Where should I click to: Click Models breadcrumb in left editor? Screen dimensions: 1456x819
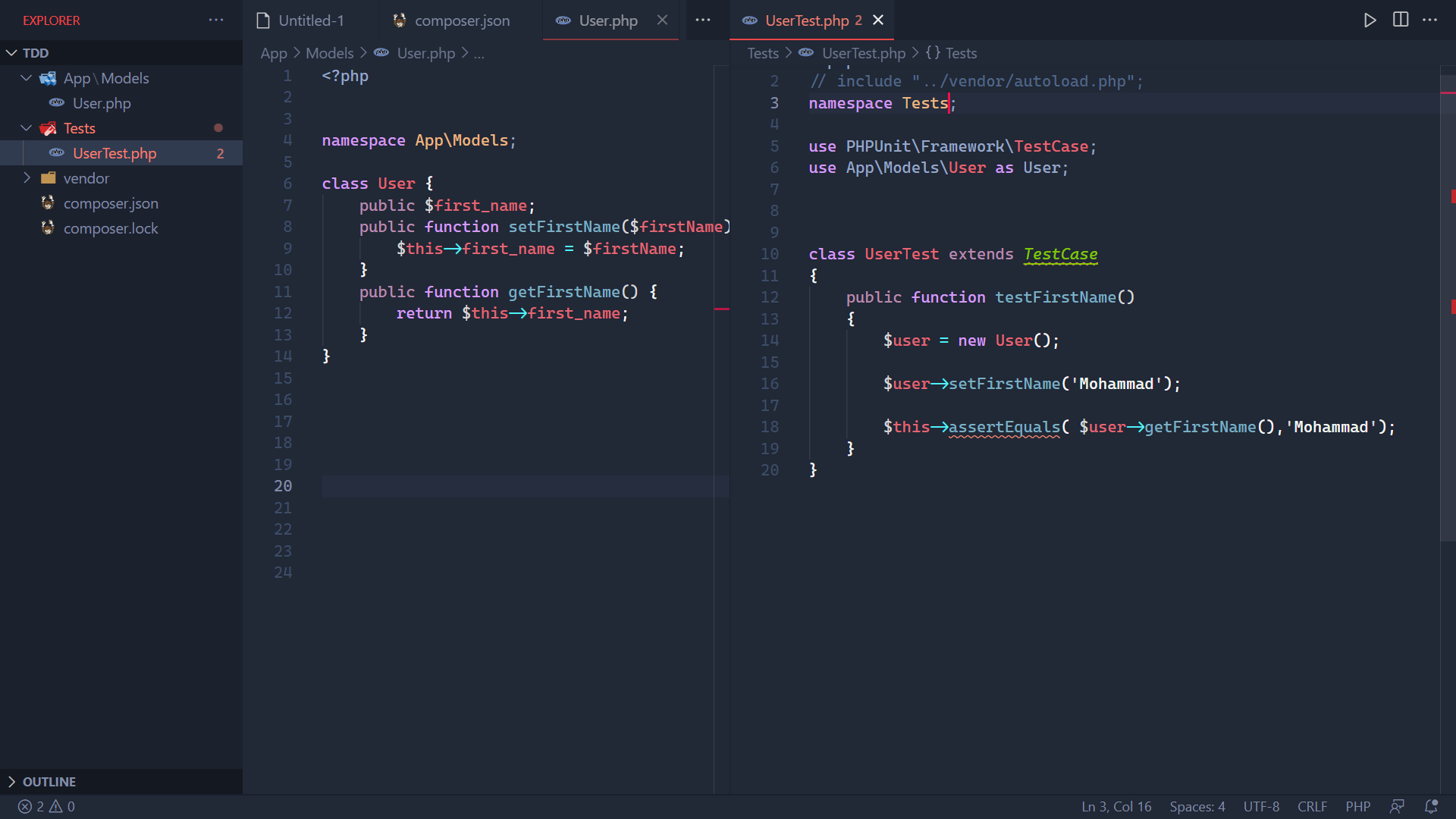tap(330, 53)
